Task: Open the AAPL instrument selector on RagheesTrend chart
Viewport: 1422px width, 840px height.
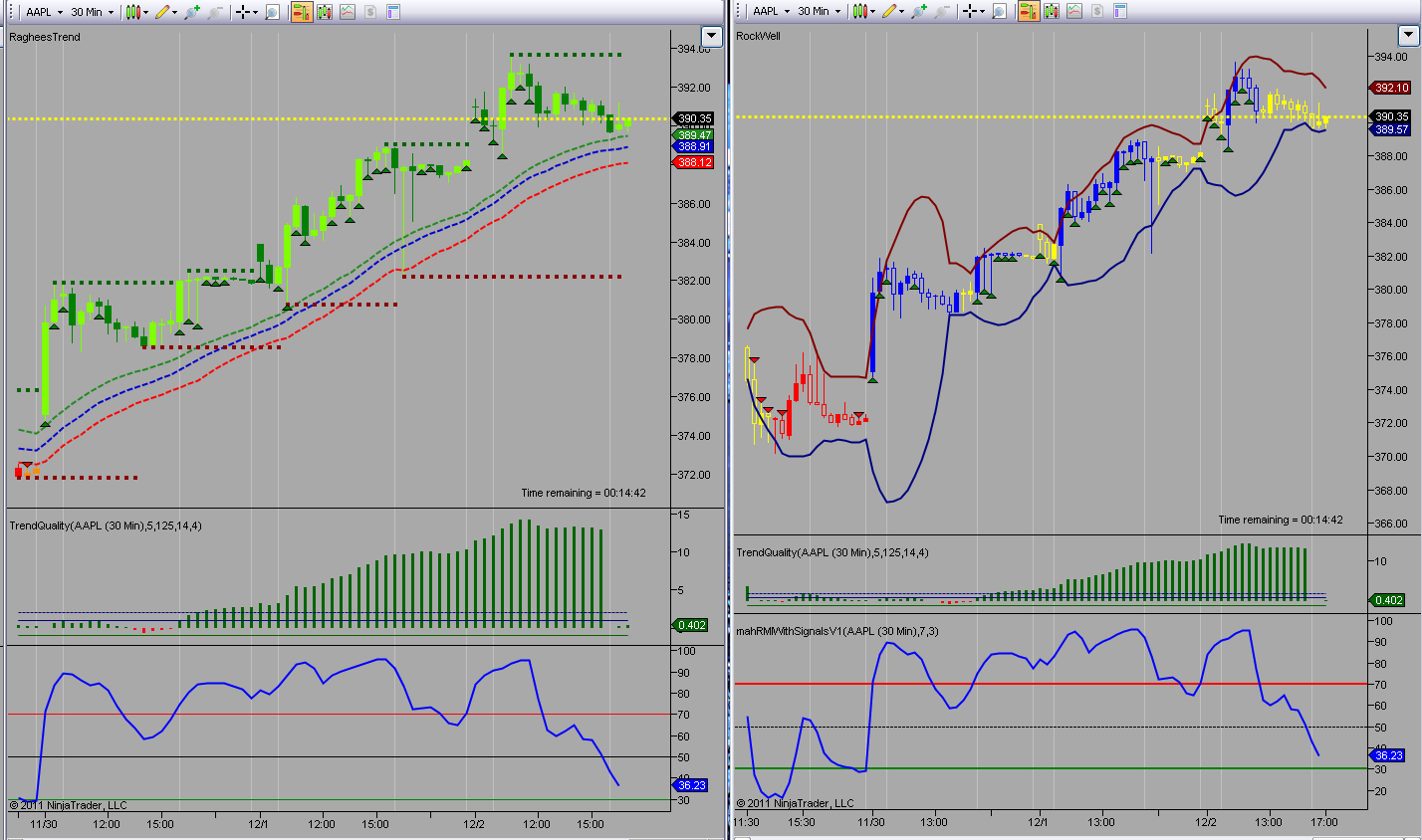Action: pyautogui.click(x=44, y=12)
